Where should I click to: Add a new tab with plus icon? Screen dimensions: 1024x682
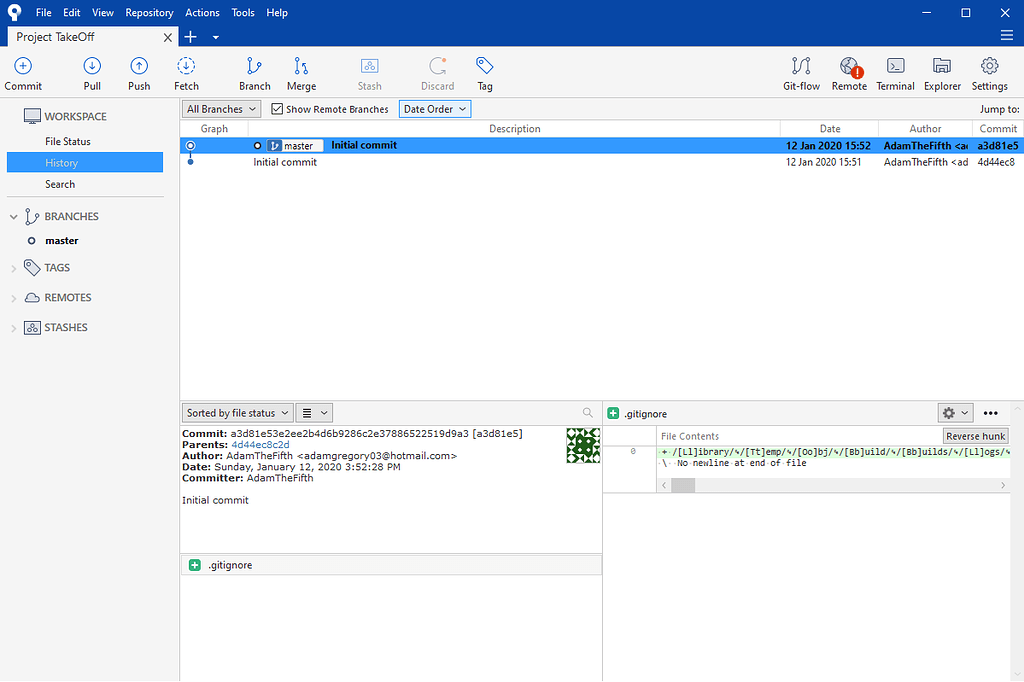click(191, 37)
